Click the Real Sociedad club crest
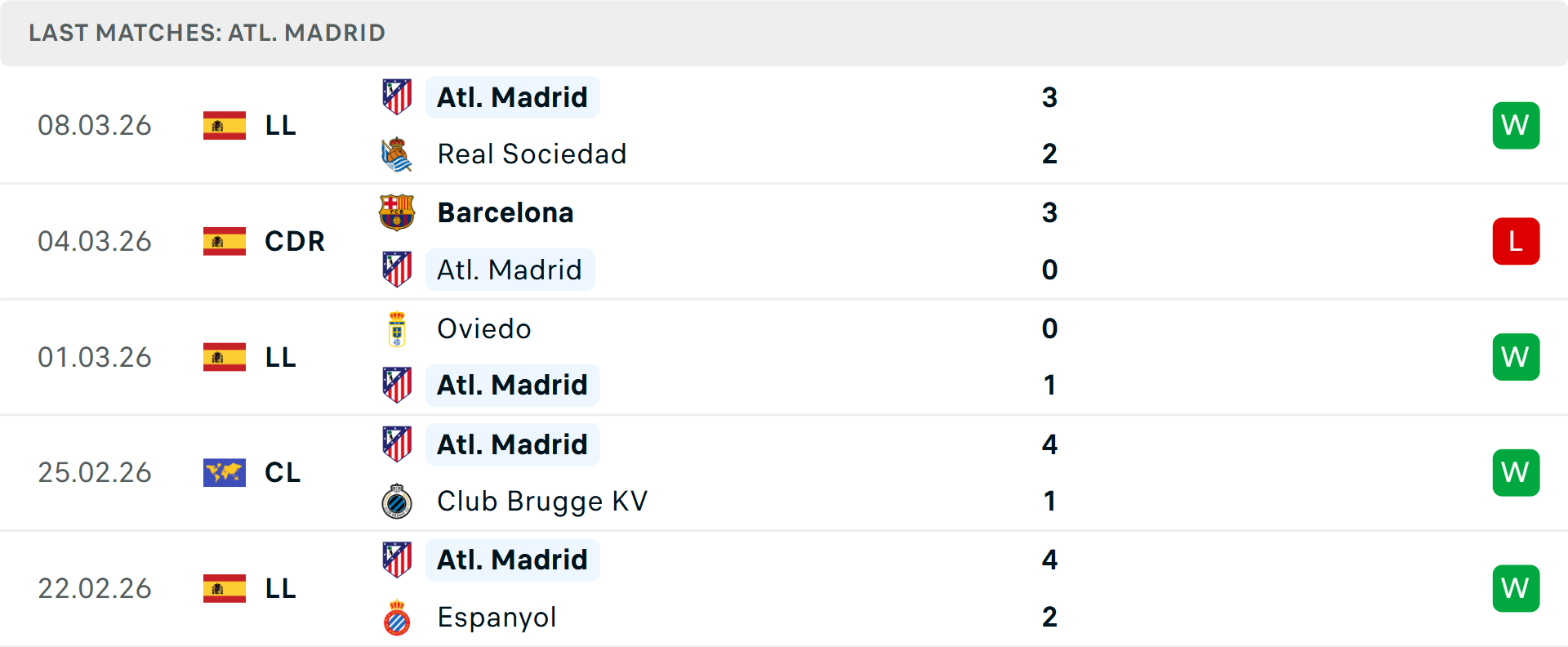 (397, 154)
